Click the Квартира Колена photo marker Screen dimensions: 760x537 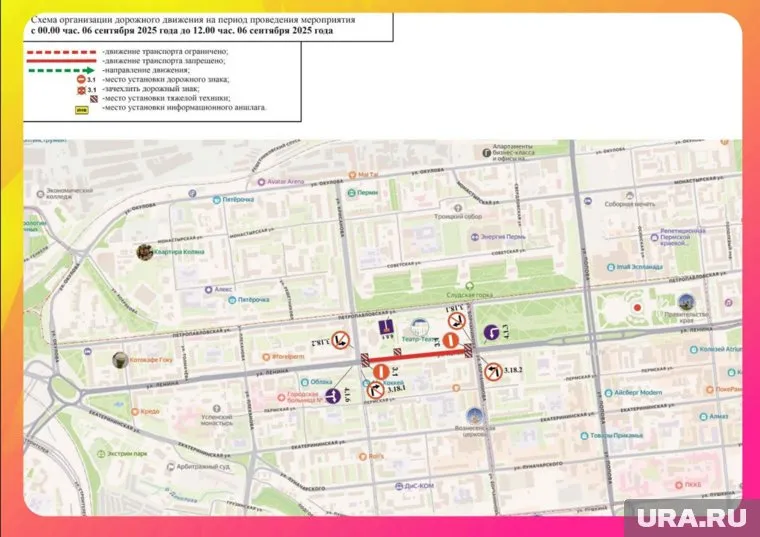(144, 252)
